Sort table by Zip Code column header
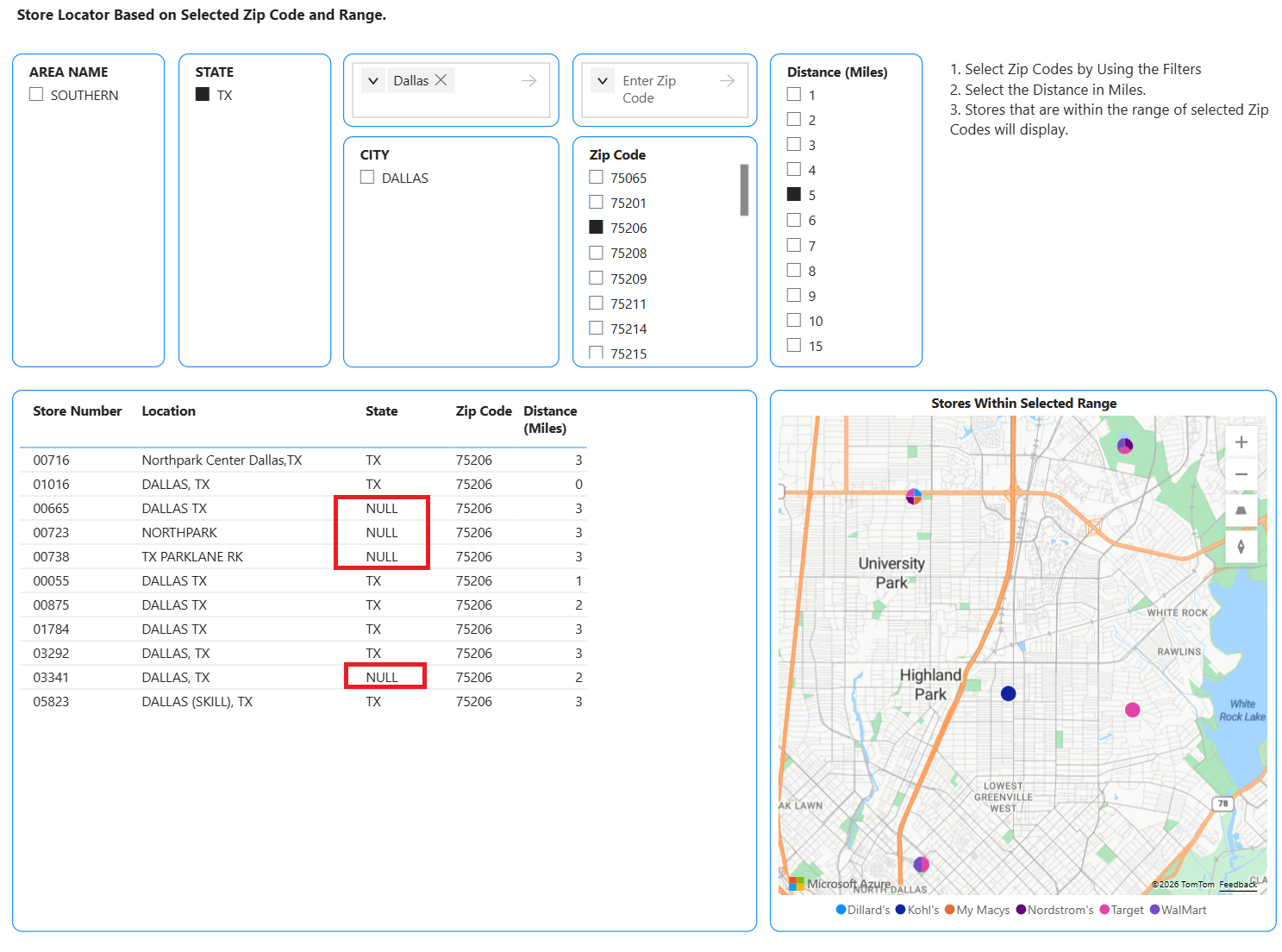The width and height of the screenshot is (1282, 952). pyautogui.click(x=484, y=411)
